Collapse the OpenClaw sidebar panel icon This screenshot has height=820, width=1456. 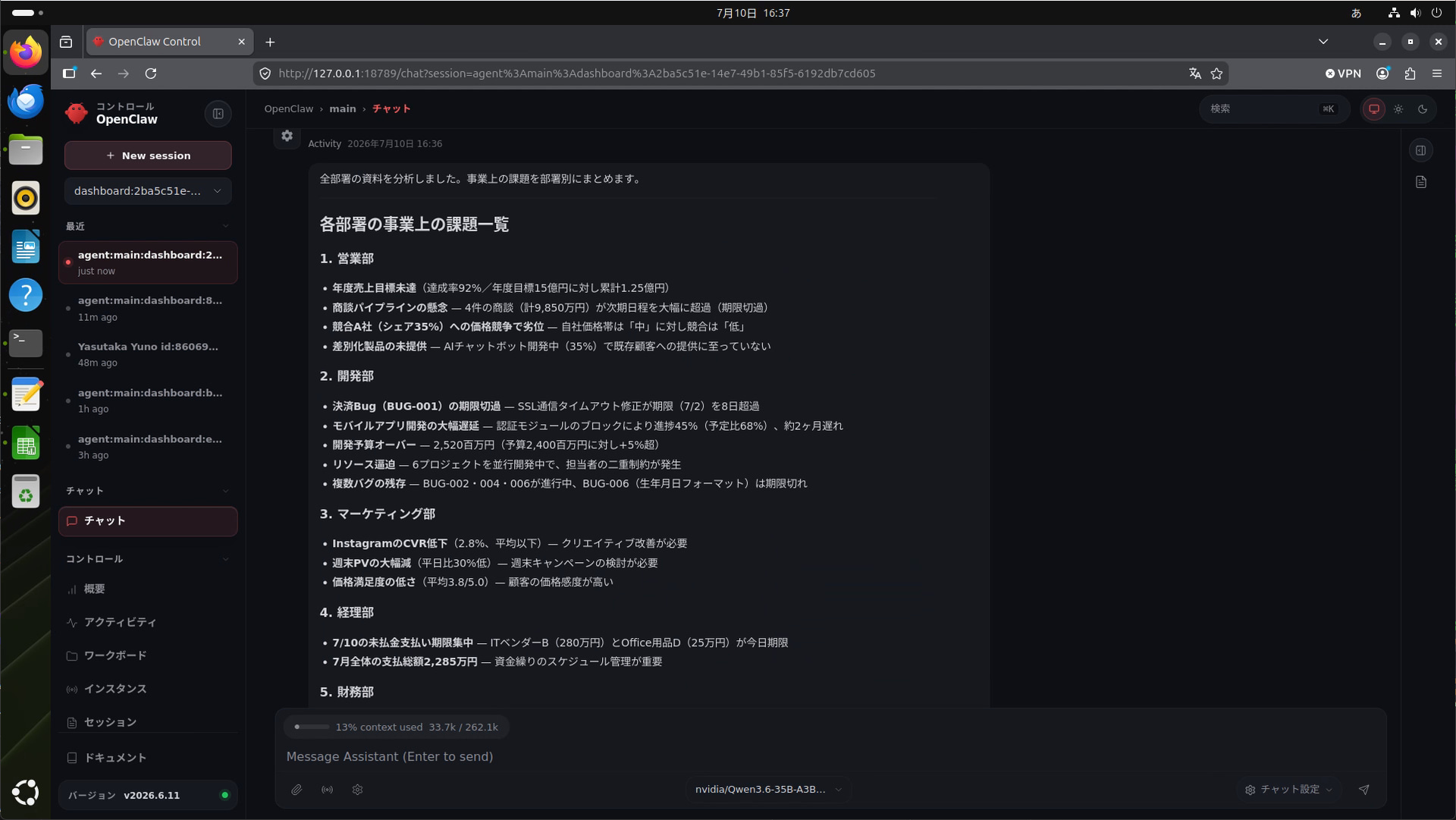[218, 114]
